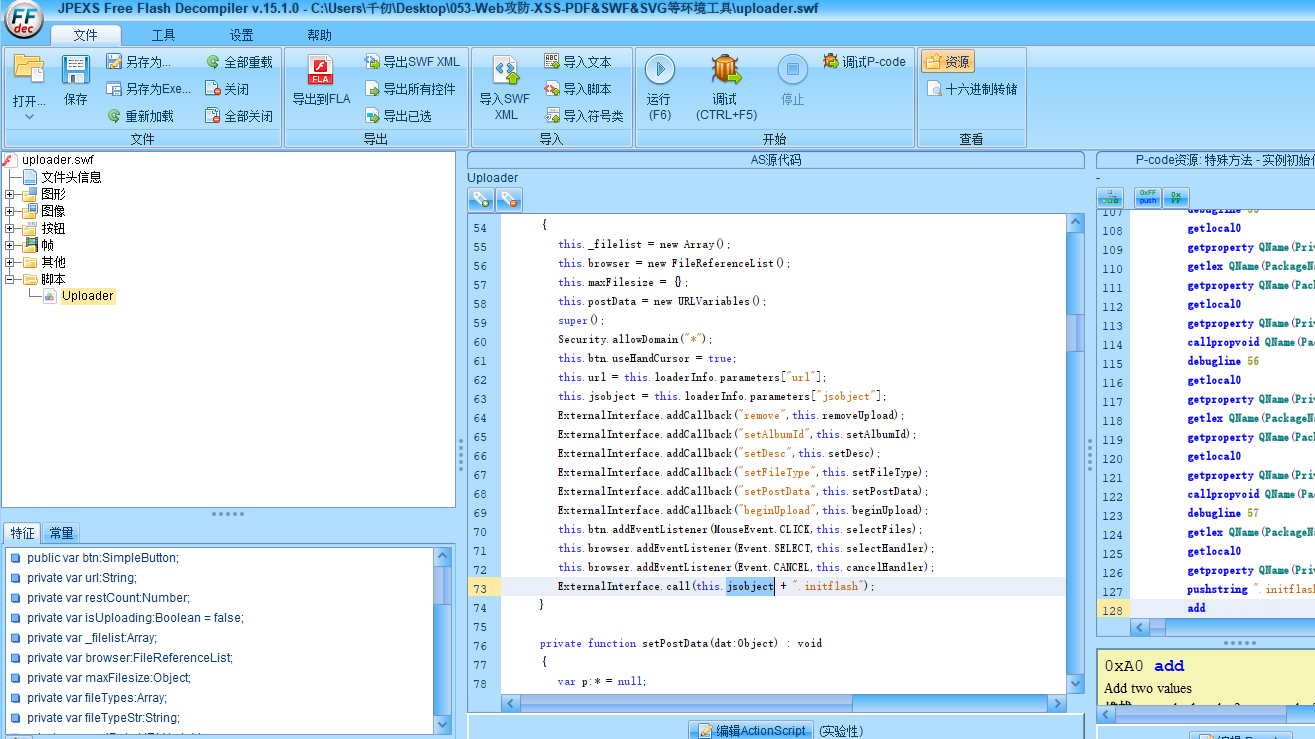The image size is (1315, 739).
Task: Click 'Security.allowDomain' code line 60
Action: coord(635,340)
